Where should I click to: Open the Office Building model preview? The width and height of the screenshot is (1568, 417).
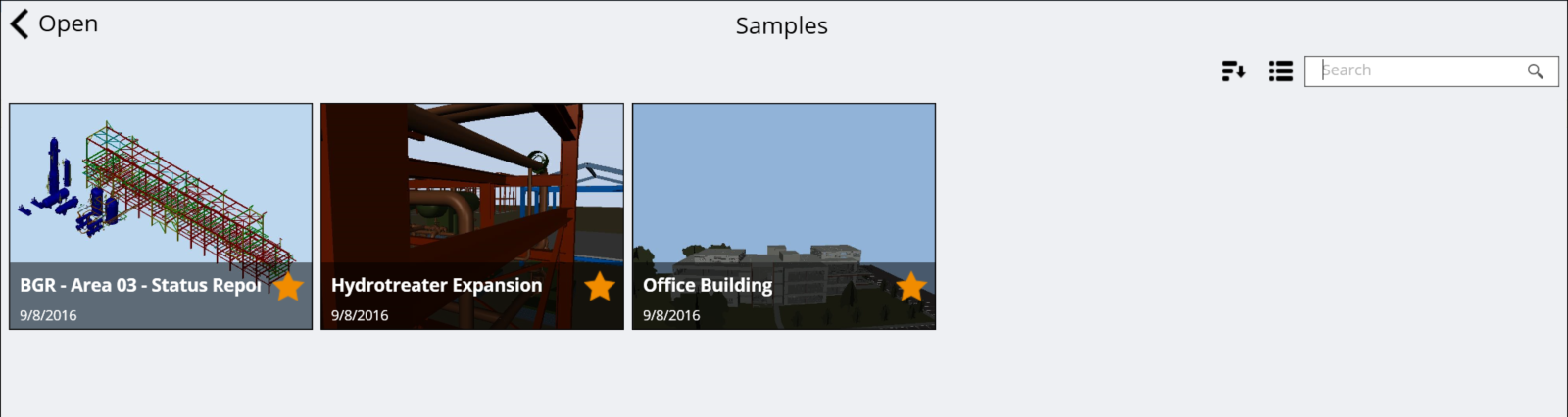point(784,183)
